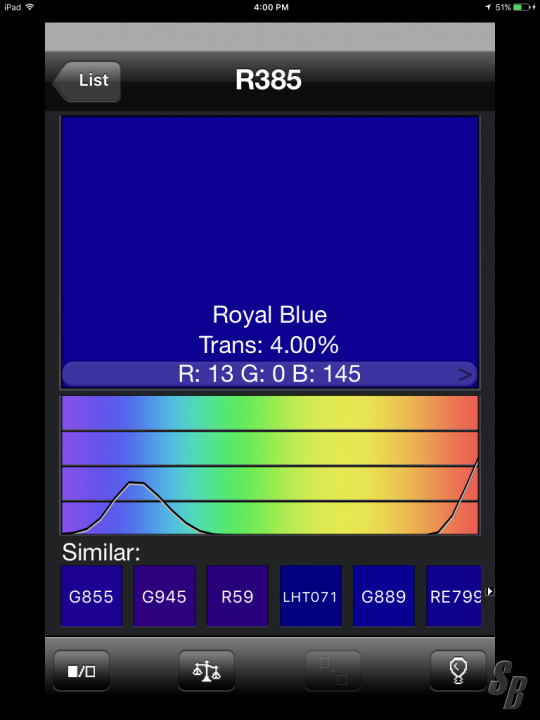Go back using the List button
Viewport: 540px width, 720px height.
point(87,81)
